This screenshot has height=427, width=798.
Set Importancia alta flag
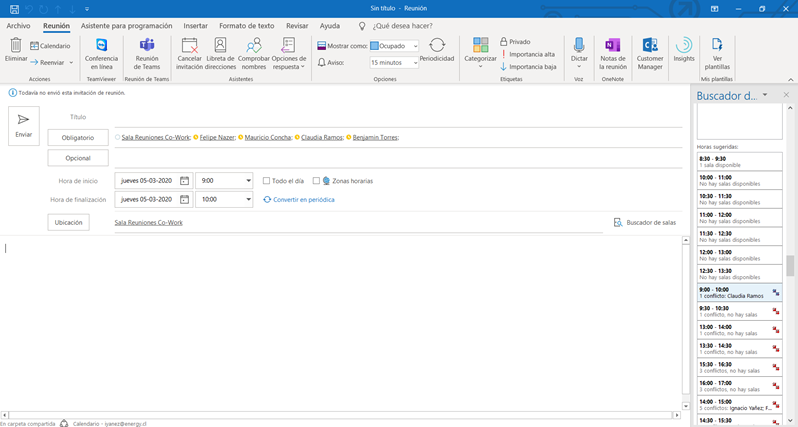528,54
